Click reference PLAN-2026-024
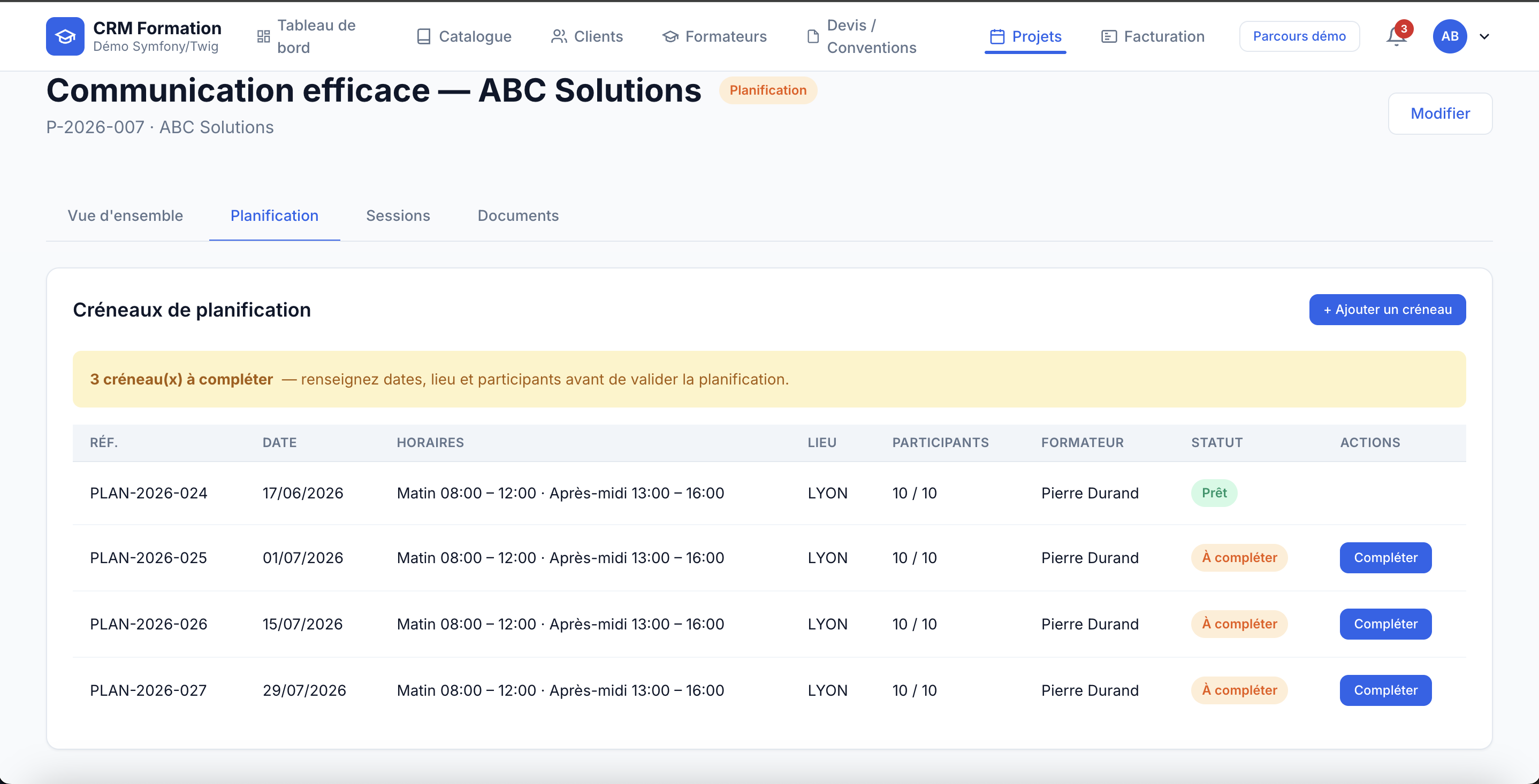This screenshot has height=784, width=1539. pos(149,493)
